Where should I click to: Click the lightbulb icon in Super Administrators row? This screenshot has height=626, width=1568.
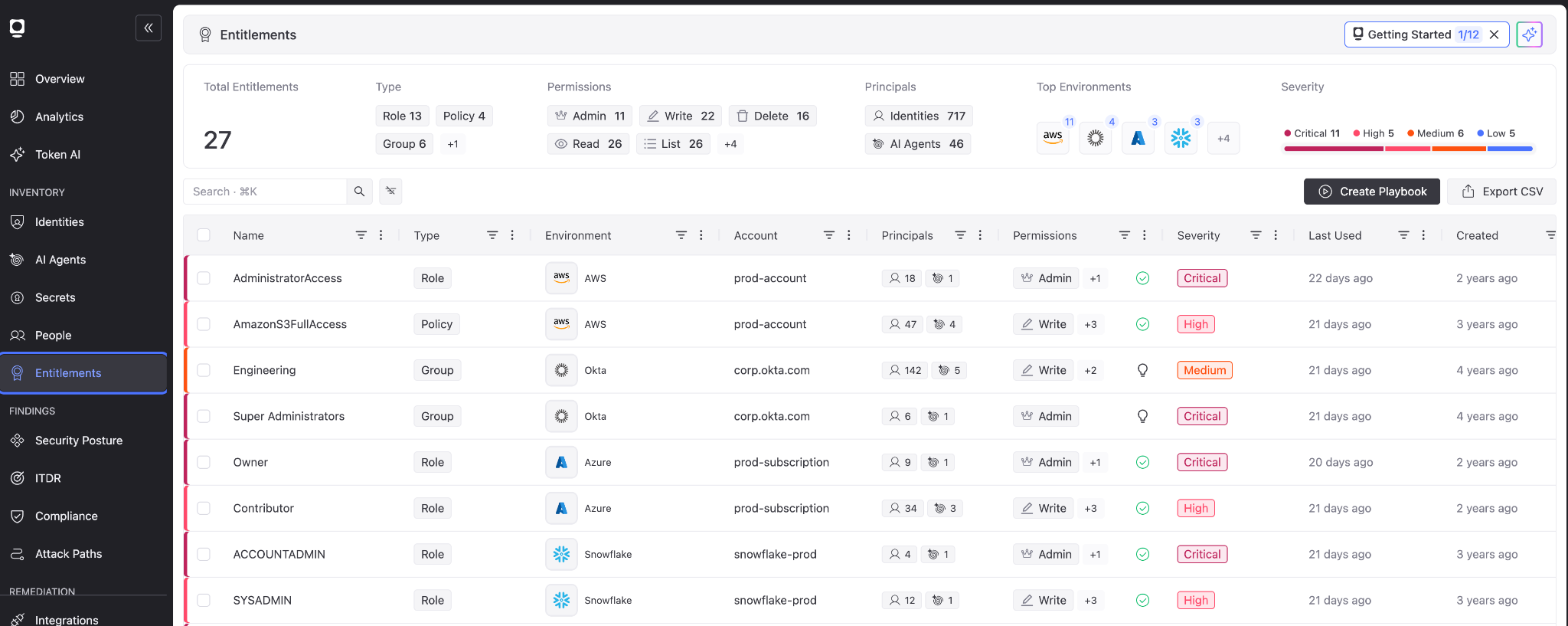(x=1142, y=416)
